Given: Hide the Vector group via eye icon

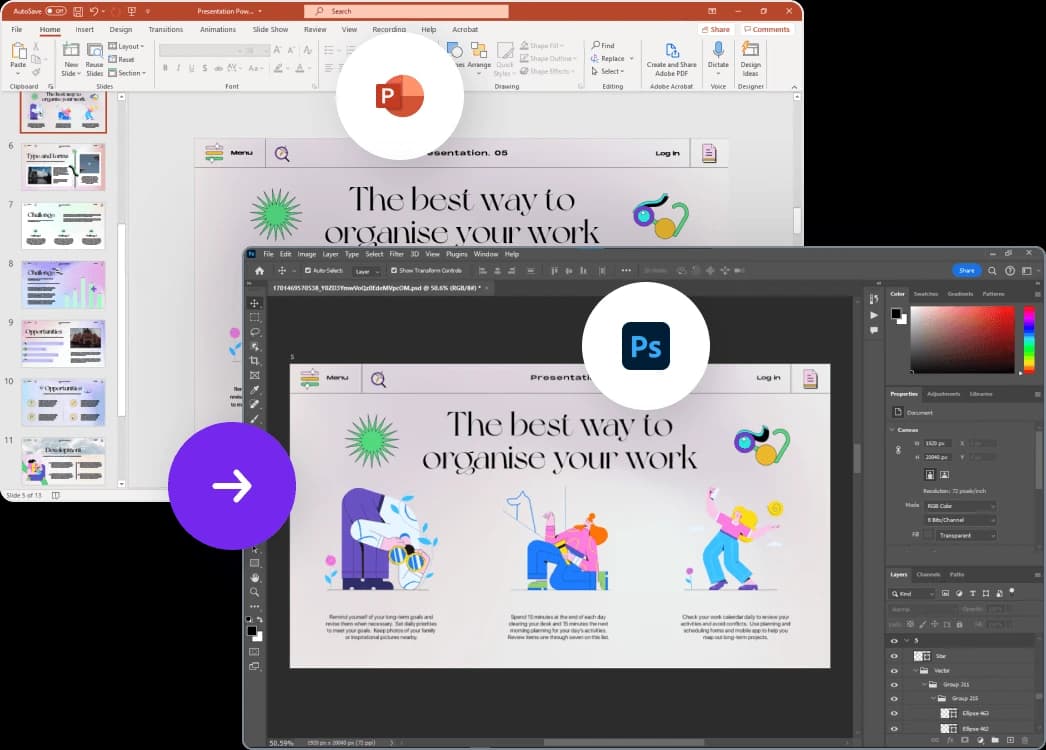Looking at the screenshot, I should (x=894, y=671).
